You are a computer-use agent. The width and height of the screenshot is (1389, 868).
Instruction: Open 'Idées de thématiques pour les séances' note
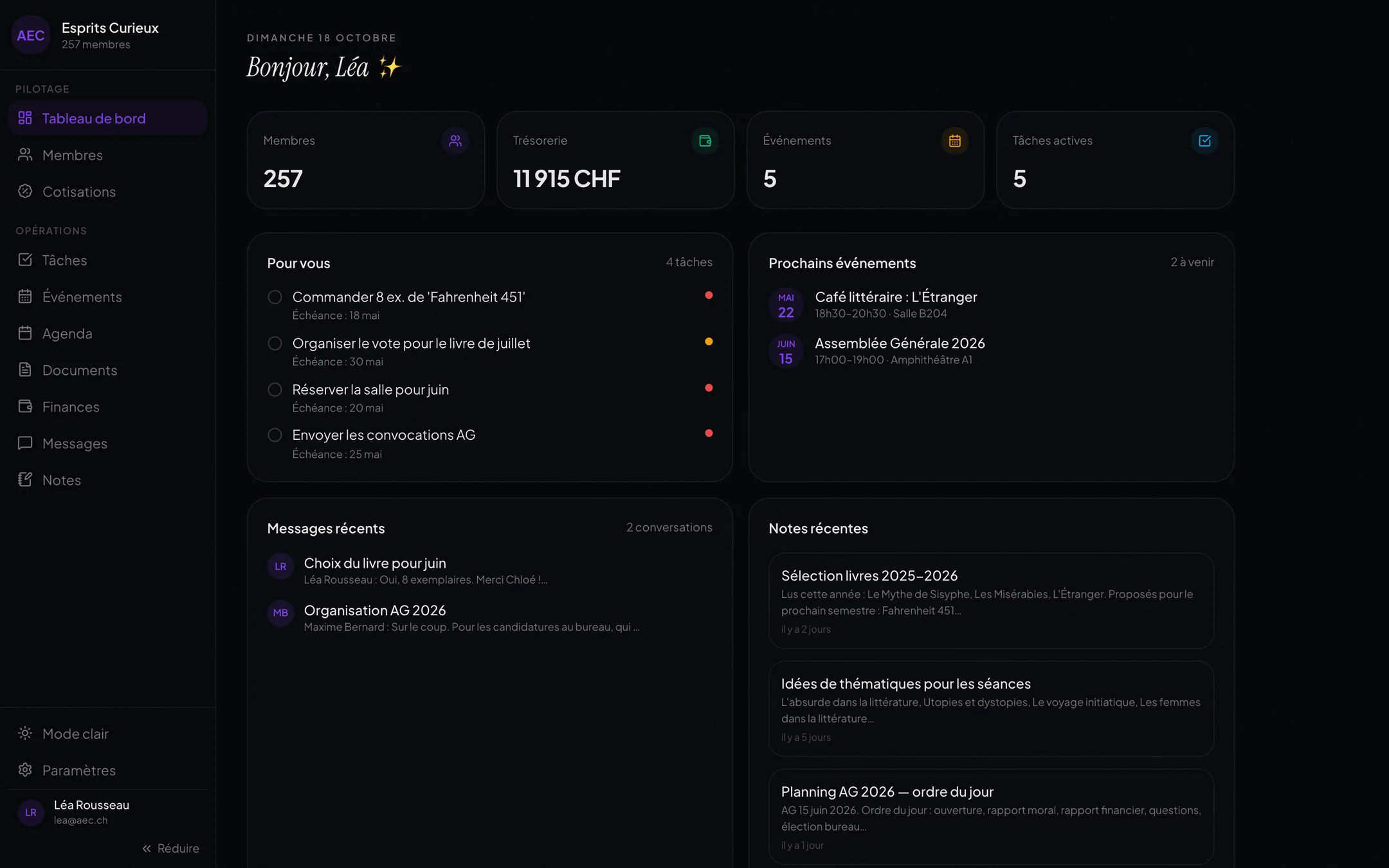[x=991, y=709]
